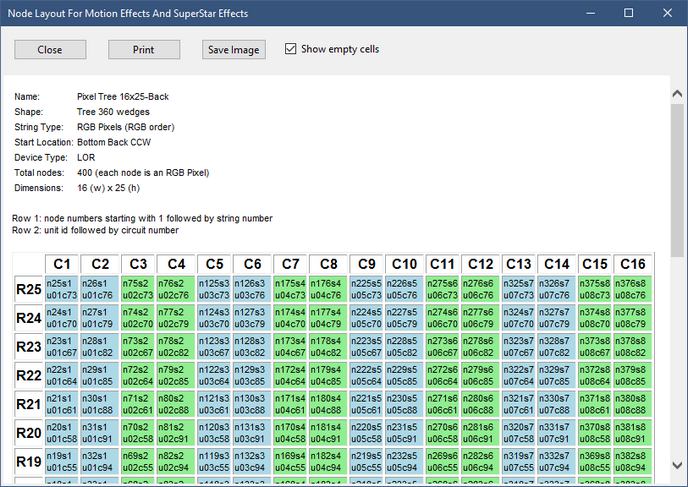Select row header R25
The width and height of the screenshot is (688, 487).
29,290
